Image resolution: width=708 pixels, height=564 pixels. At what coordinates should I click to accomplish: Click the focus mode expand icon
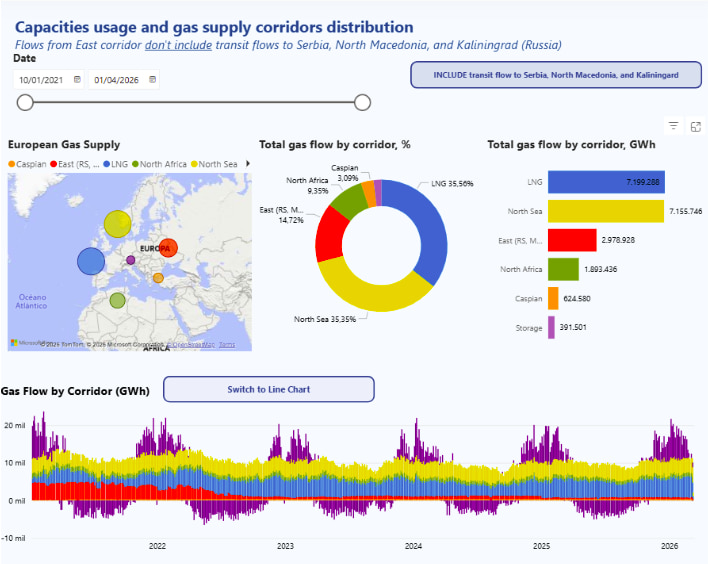[x=695, y=126]
